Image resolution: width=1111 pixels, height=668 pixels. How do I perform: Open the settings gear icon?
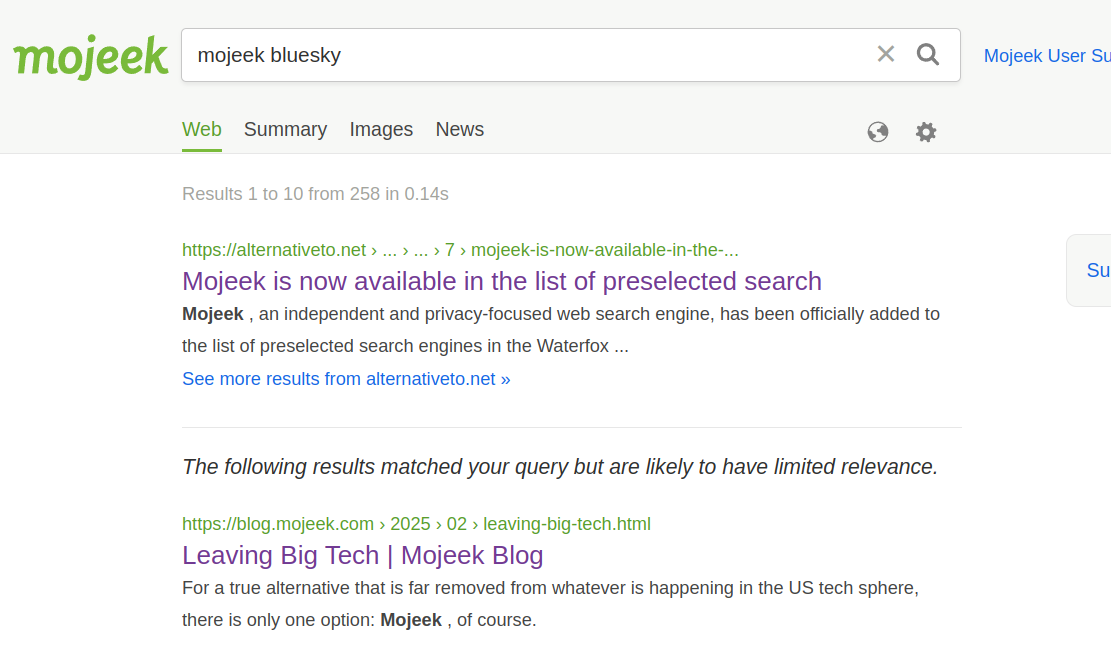coord(925,132)
